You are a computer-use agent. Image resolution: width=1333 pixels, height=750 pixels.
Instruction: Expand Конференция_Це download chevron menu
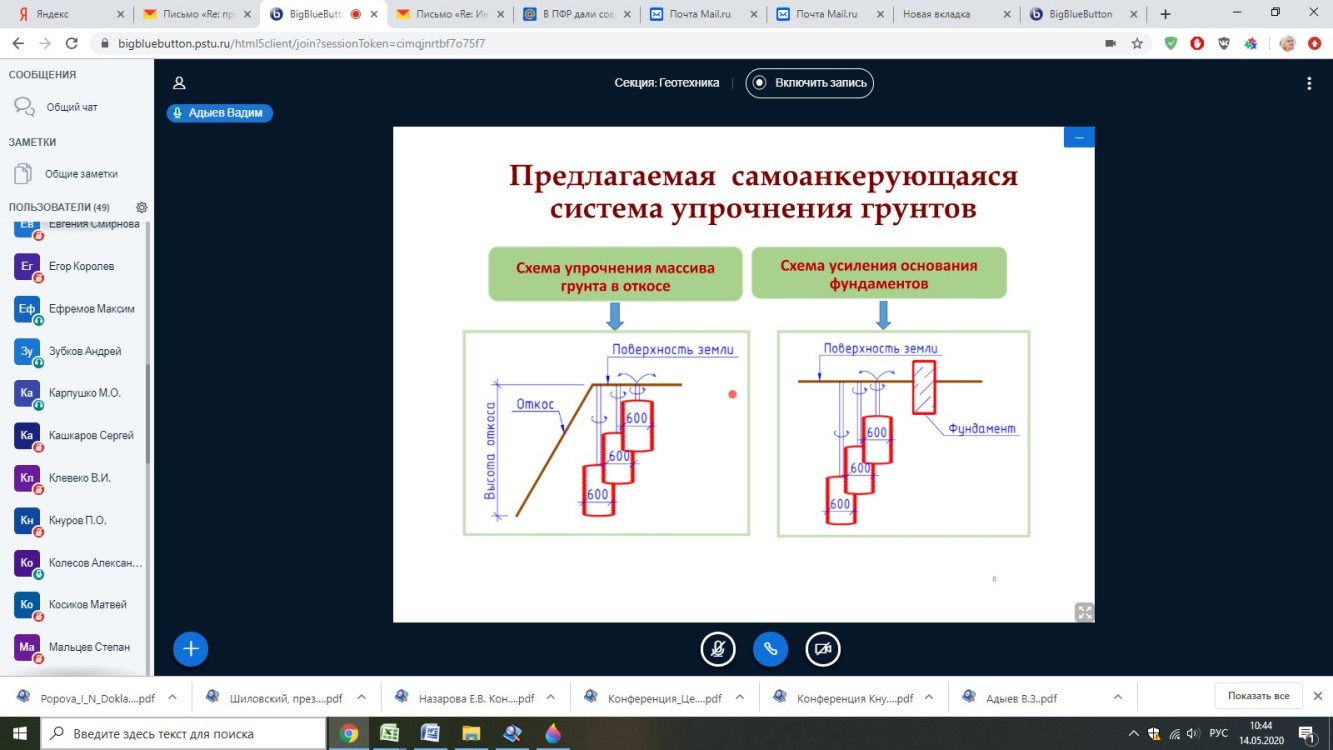point(740,698)
